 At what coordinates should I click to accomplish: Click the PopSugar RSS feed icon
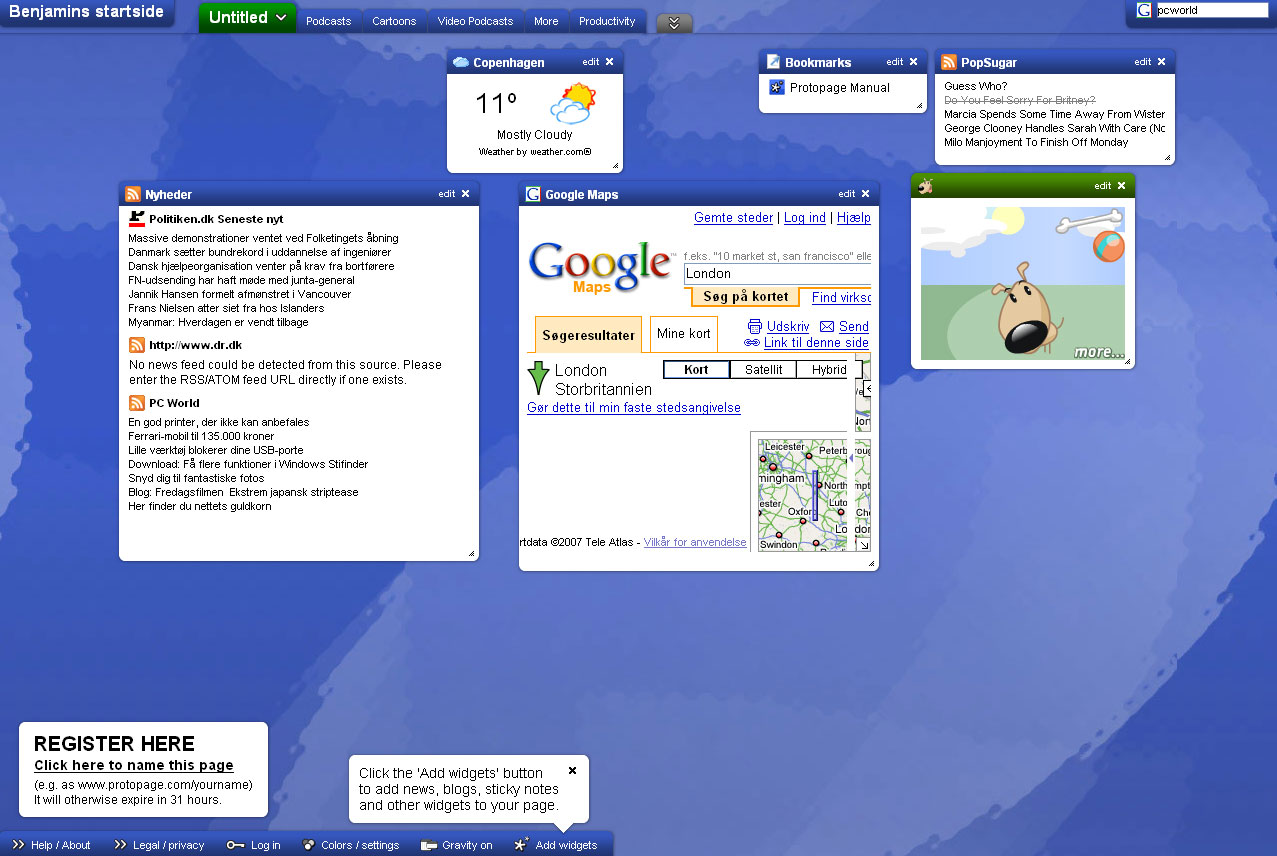tap(949, 62)
